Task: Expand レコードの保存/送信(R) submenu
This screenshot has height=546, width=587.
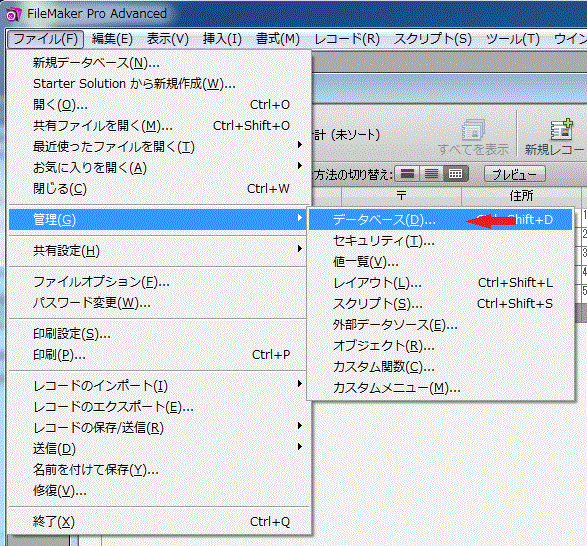Action: click(x=160, y=428)
